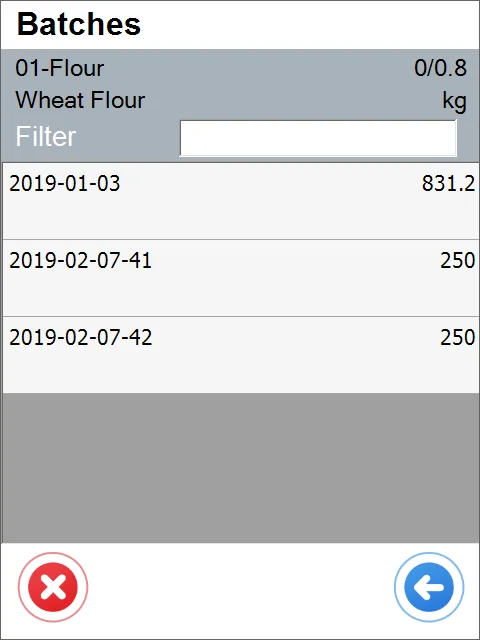480x640 pixels.
Task: Pick batch 2019-02-07-42
Action: click(x=241, y=355)
